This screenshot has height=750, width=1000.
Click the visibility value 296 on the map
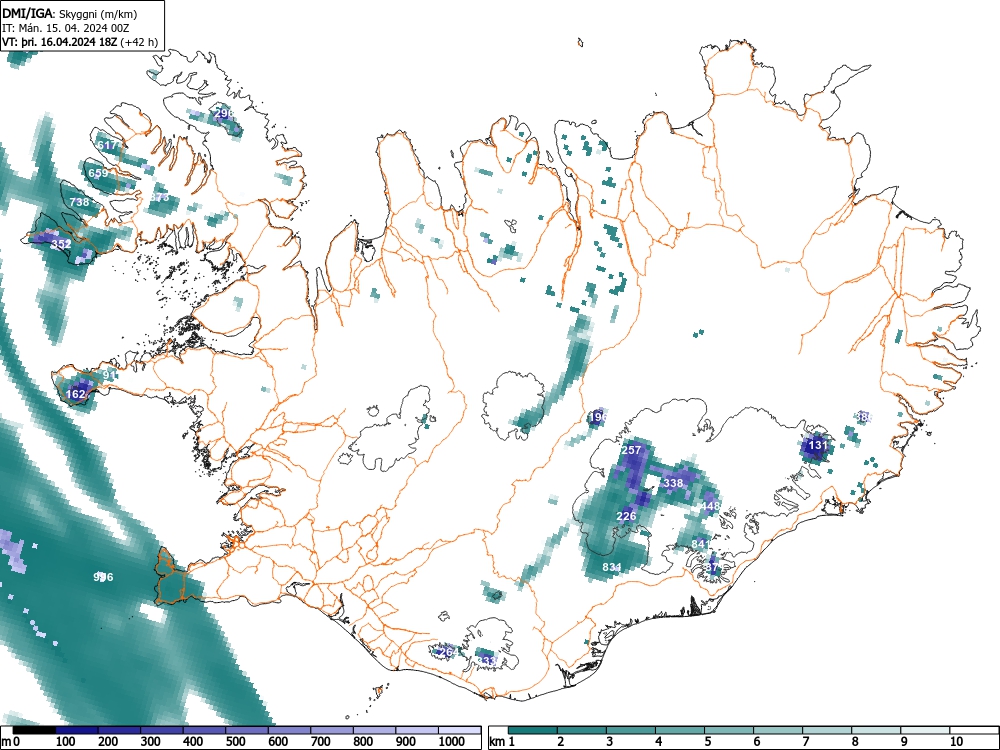[x=224, y=114]
